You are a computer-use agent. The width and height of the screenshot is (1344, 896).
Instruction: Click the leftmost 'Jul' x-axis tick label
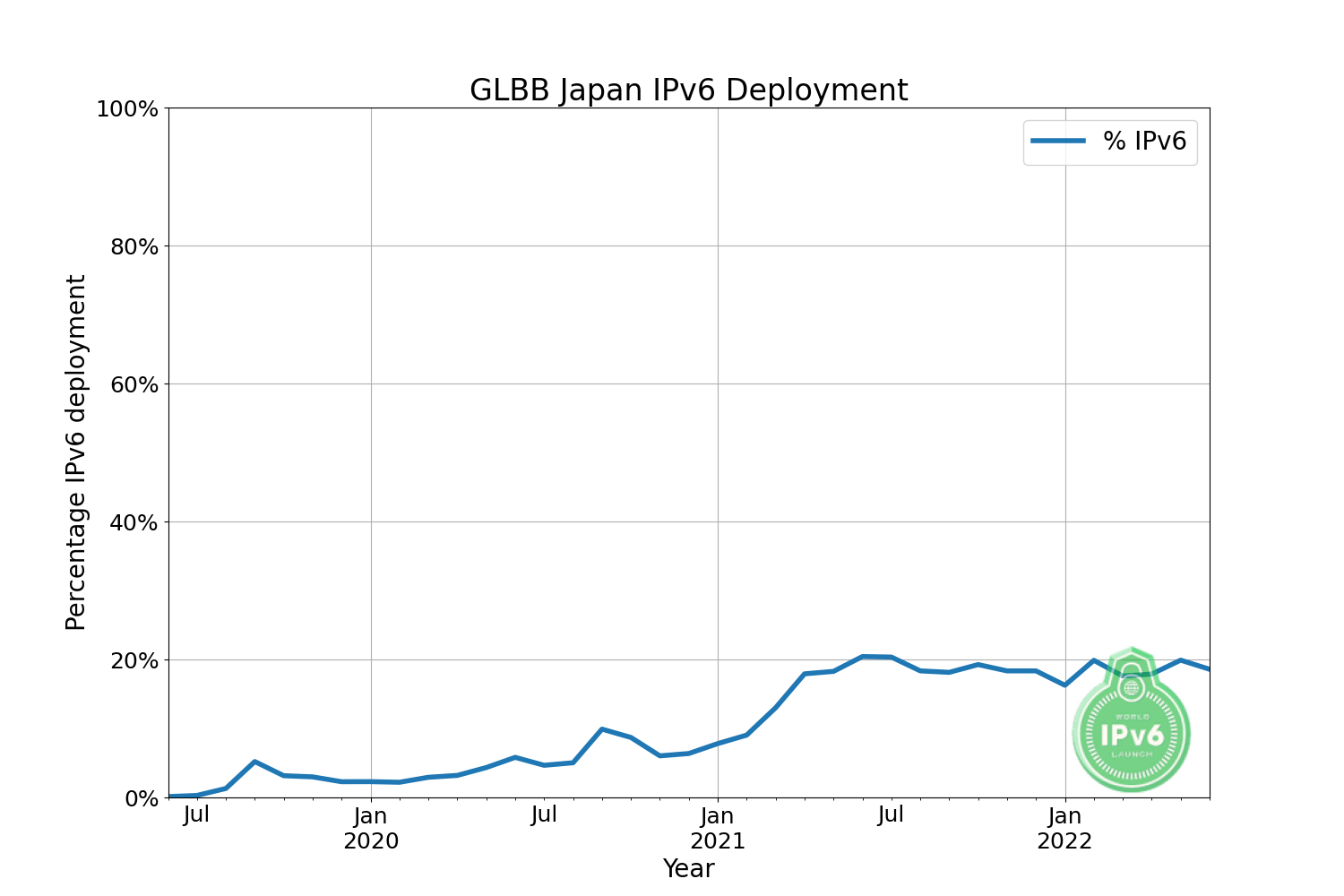(x=196, y=815)
